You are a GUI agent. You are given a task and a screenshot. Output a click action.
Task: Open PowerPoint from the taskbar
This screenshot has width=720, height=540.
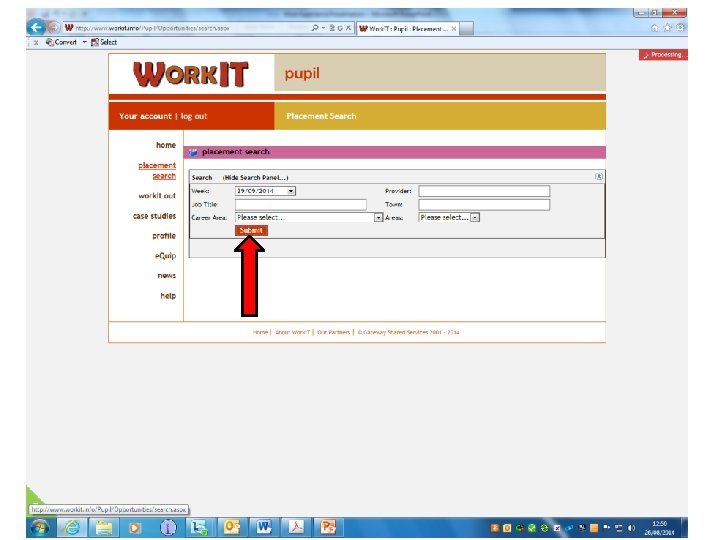coord(328,527)
